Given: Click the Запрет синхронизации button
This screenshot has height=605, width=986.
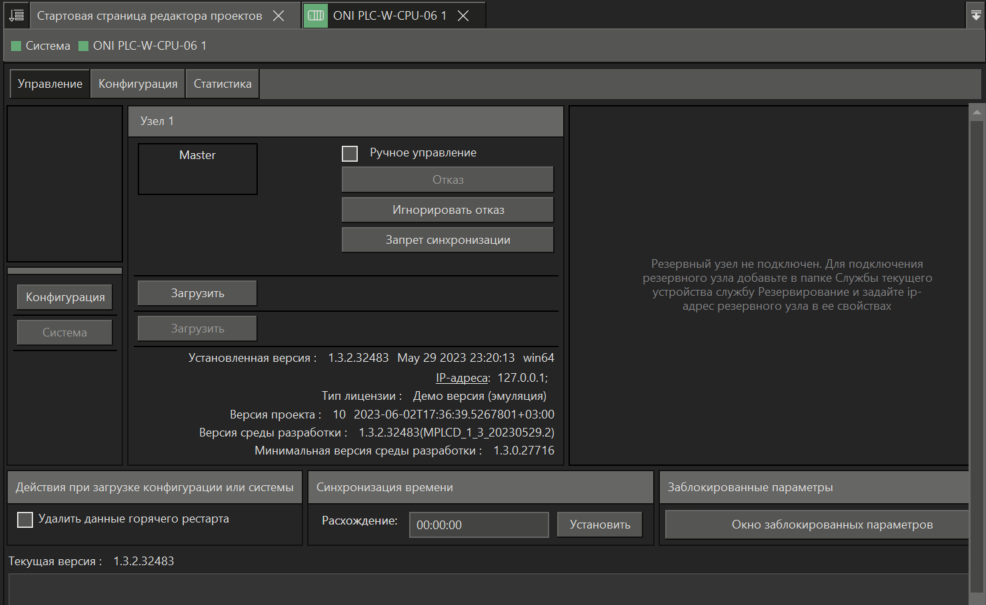Looking at the screenshot, I should (x=448, y=240).
